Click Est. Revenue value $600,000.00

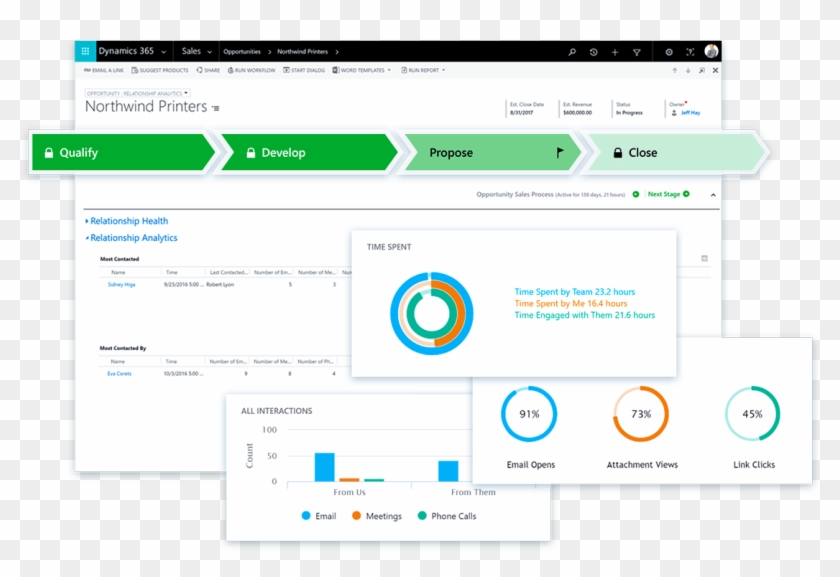click(x=578, y=113)
